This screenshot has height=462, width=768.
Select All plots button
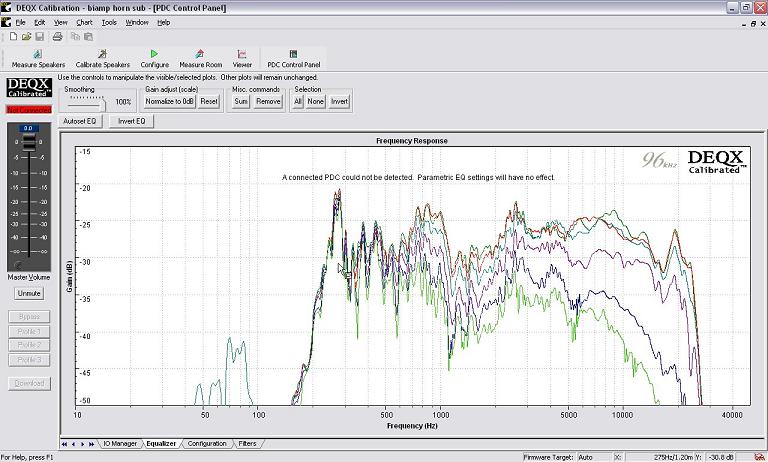pyautogui.click(x=298, y=101)
